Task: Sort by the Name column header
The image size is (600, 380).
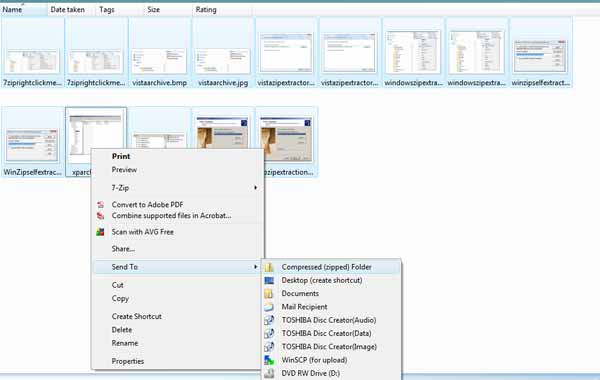Action: [24, 10]
